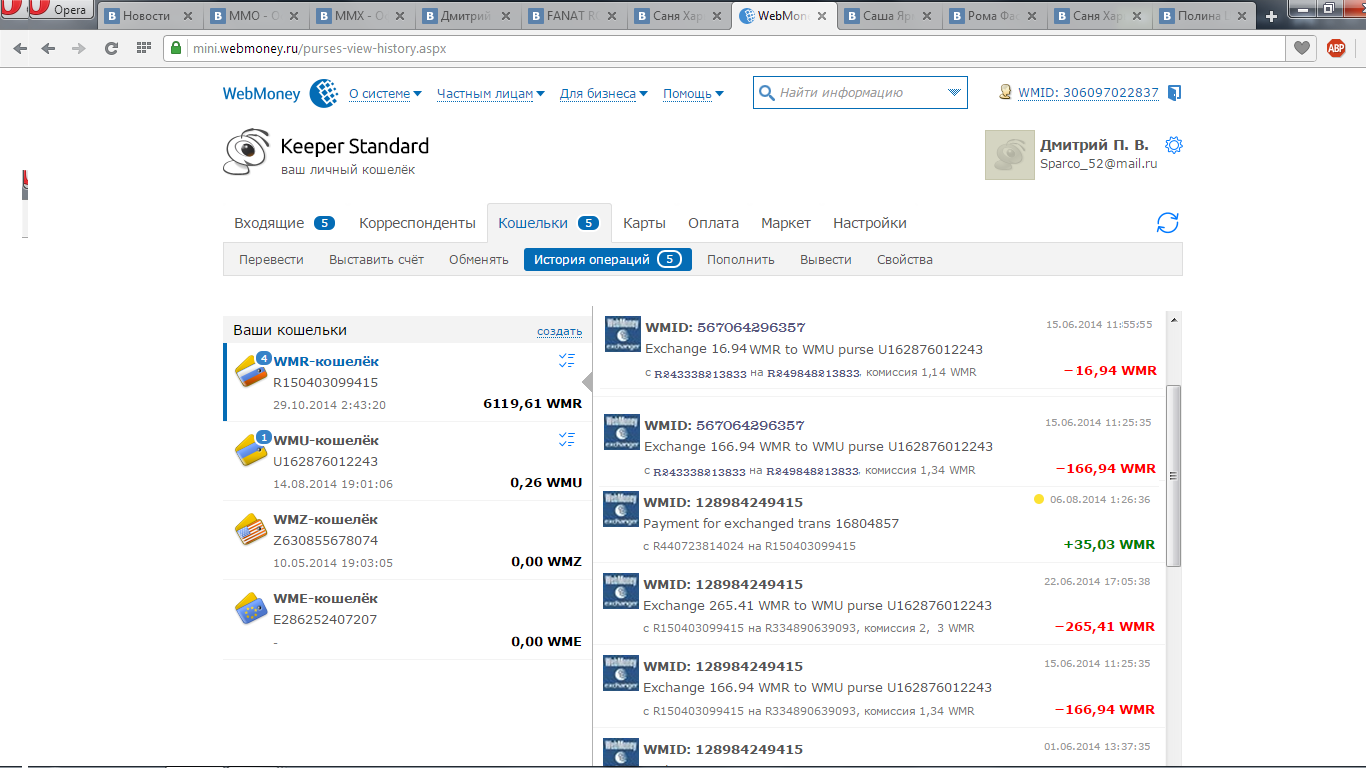Image resolution: width=1366 pixels, height=768 pixels.
Task: Switch to the Маркет tab
Action: pos(786,223)
